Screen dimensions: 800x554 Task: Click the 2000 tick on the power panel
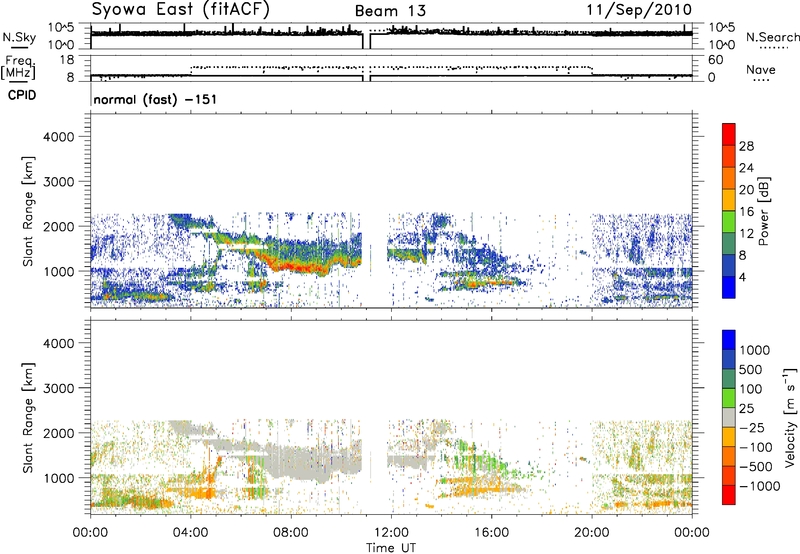59,226
